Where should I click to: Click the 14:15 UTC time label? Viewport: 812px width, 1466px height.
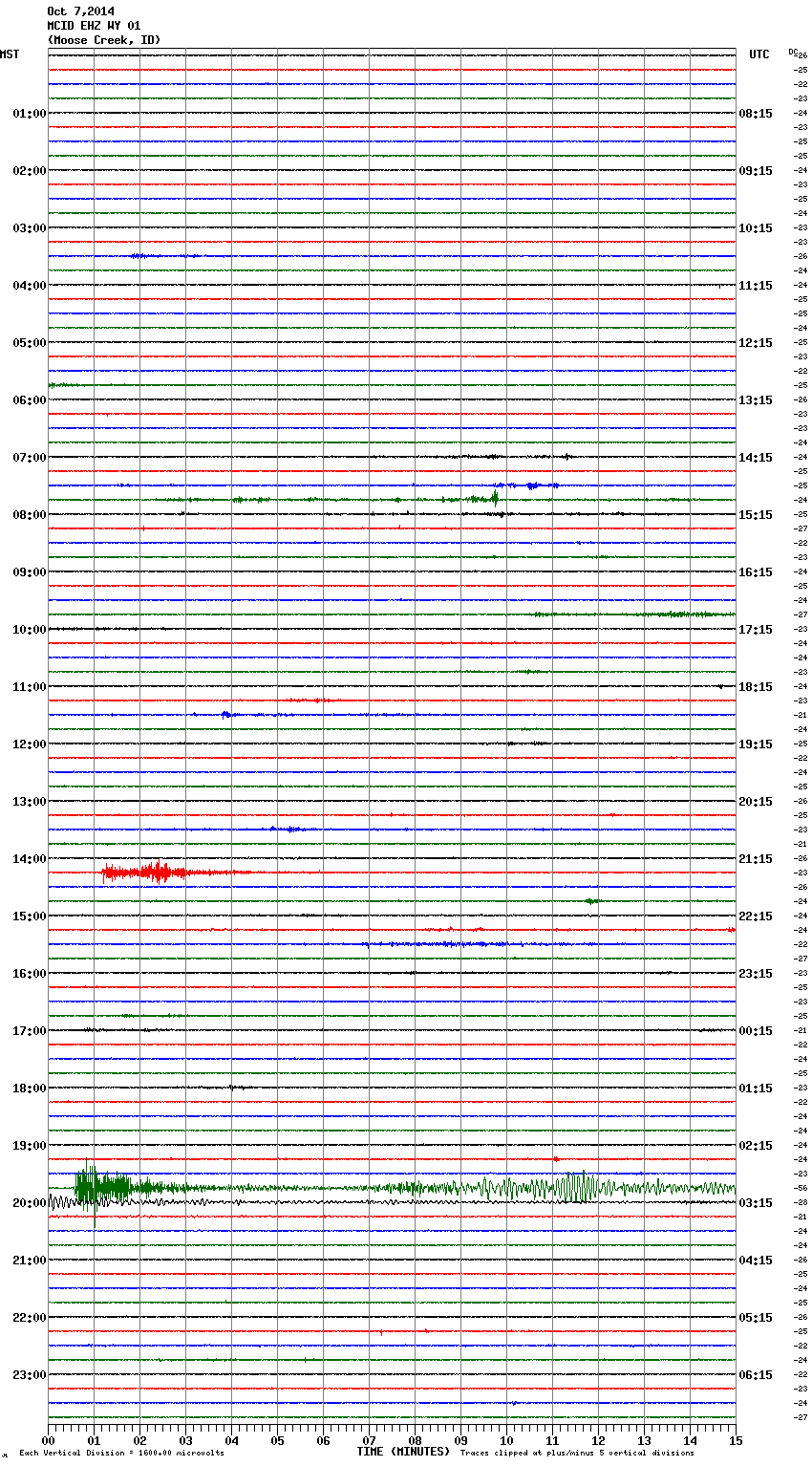(x=756, y=457)
